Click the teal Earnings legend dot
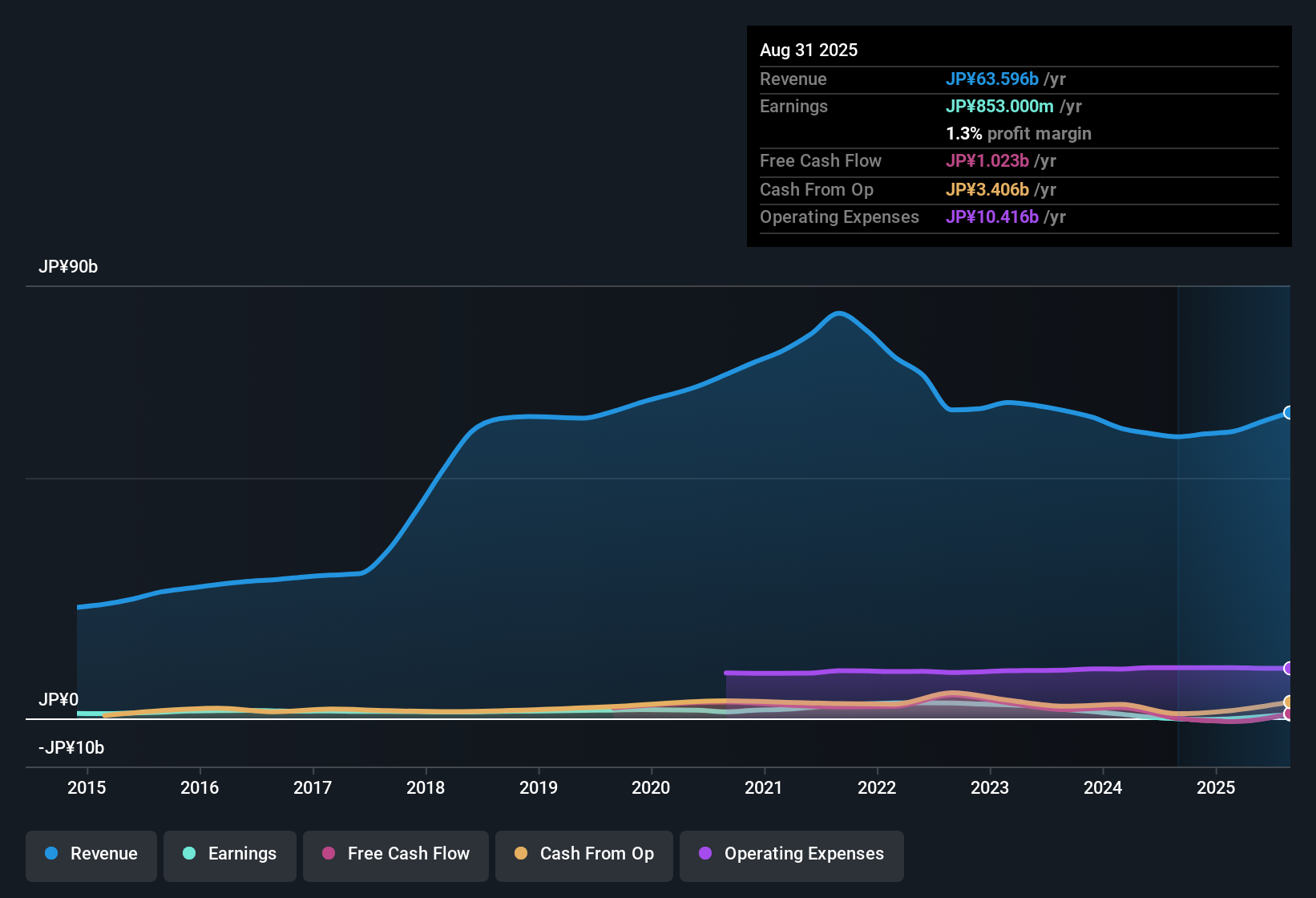This screenshot has width=1316, height=898. [189, 854]
